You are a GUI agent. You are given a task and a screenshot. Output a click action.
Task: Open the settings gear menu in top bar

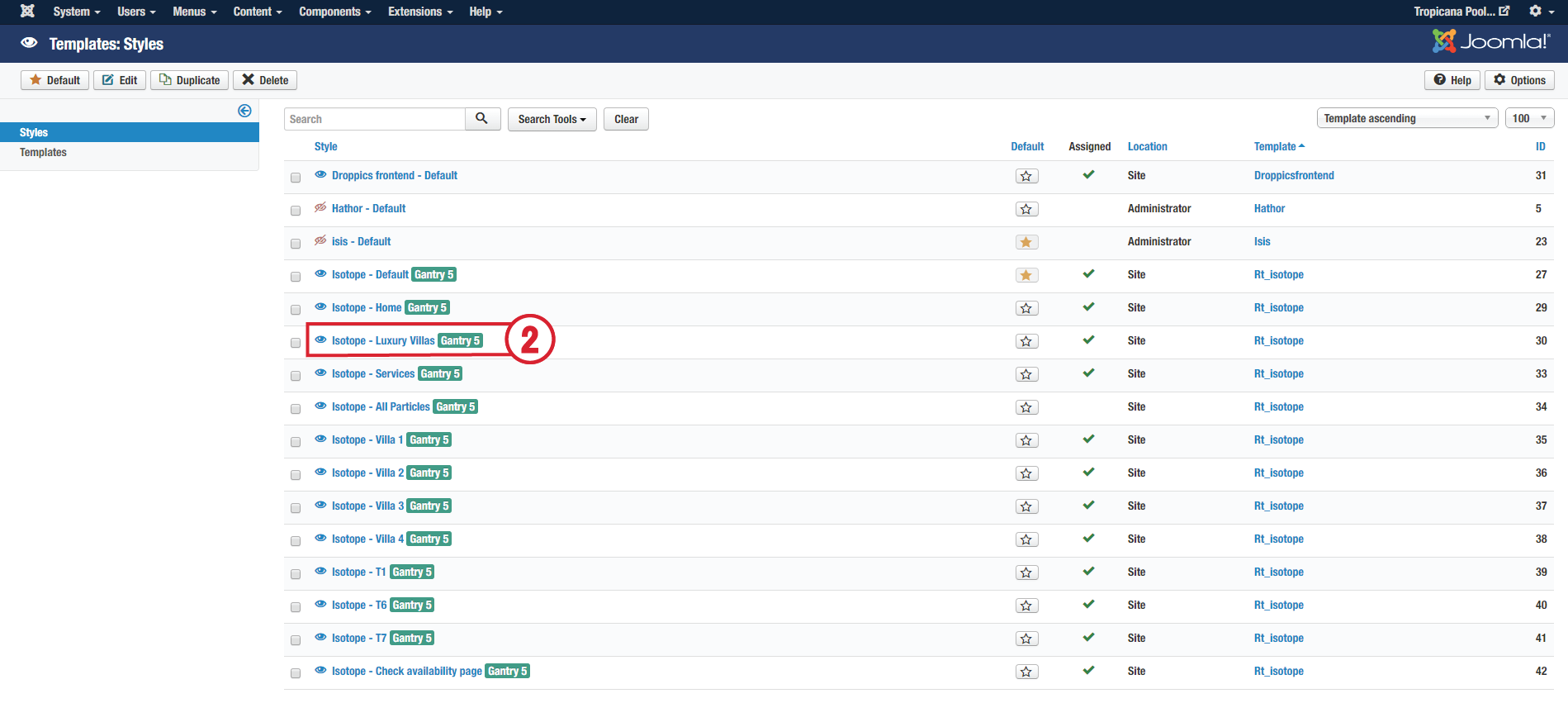1540,12
